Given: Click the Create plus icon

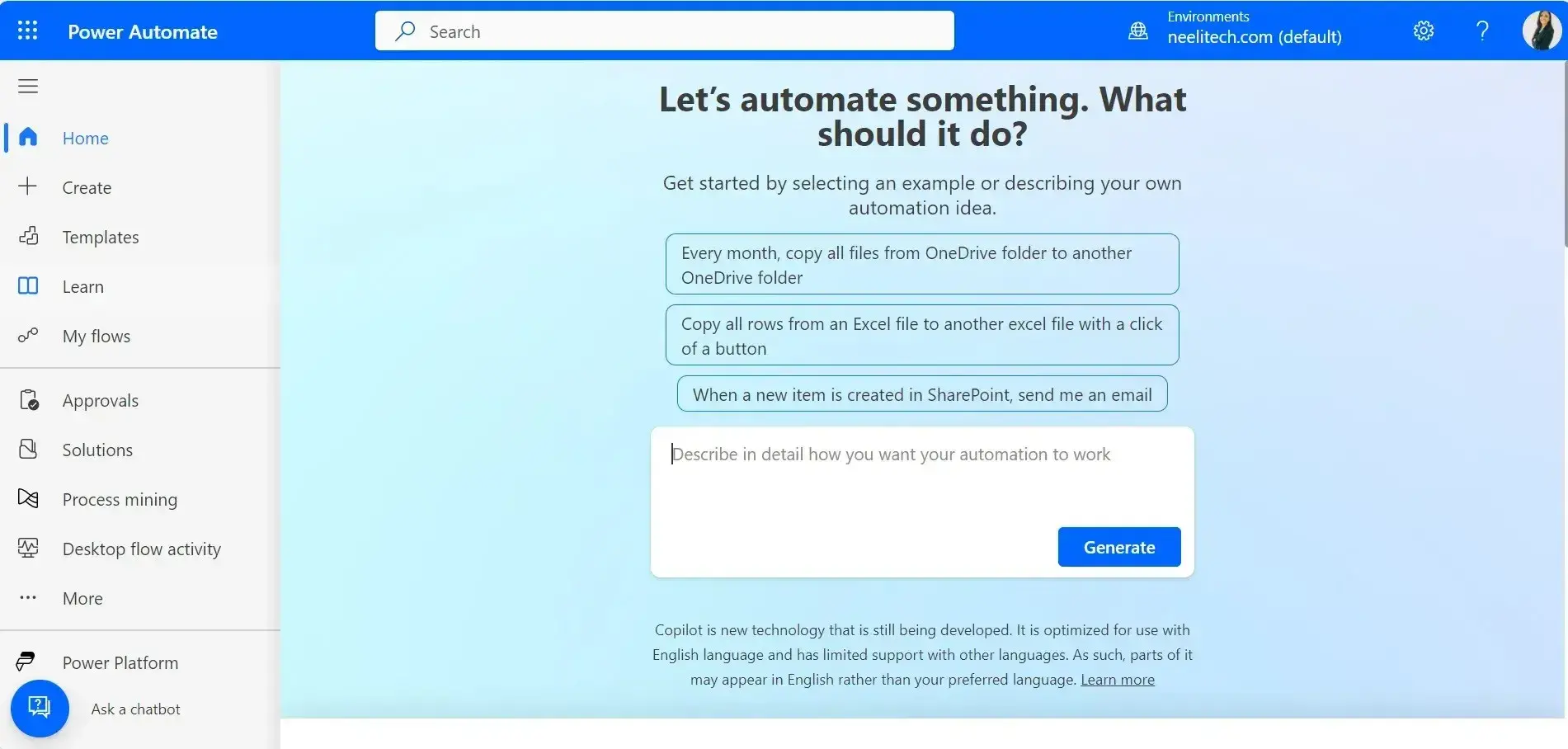Looking at the screenshot, I should (28, 186).
